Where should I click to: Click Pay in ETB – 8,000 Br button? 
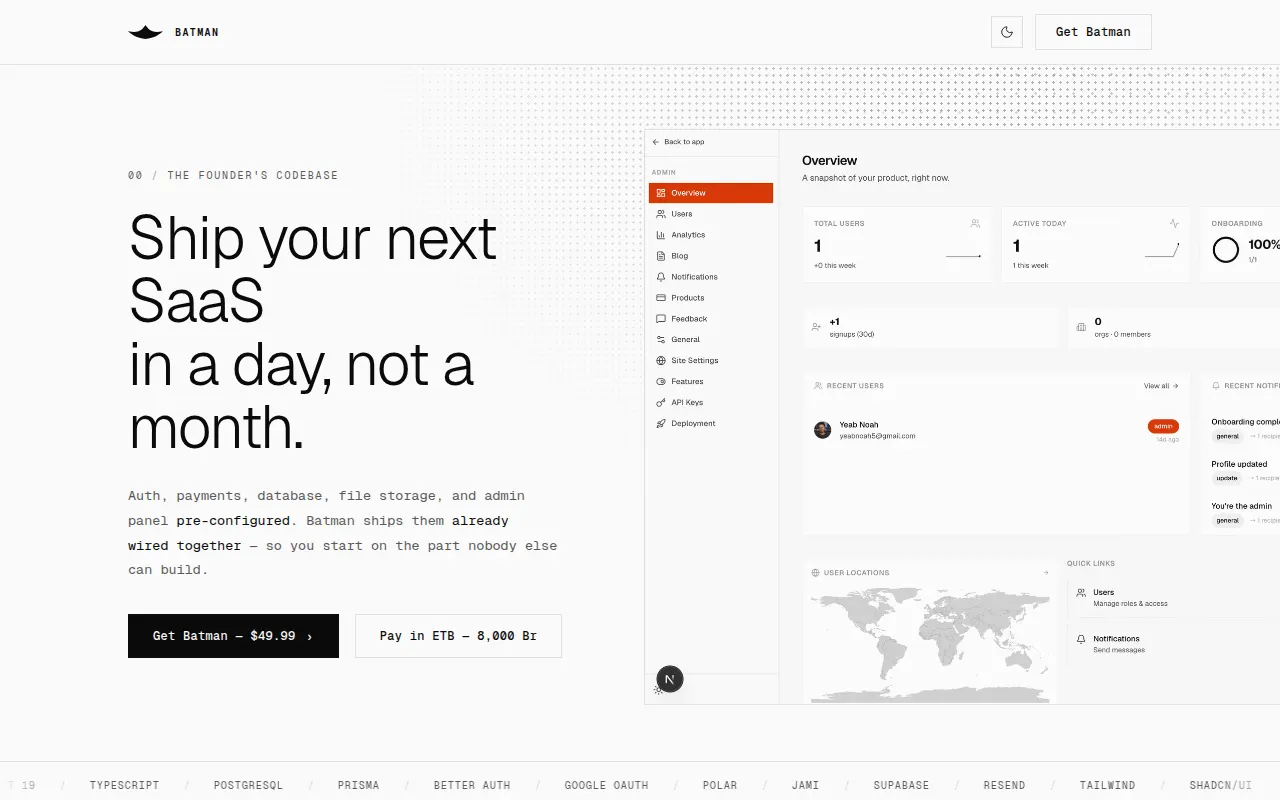click(458, 636)
